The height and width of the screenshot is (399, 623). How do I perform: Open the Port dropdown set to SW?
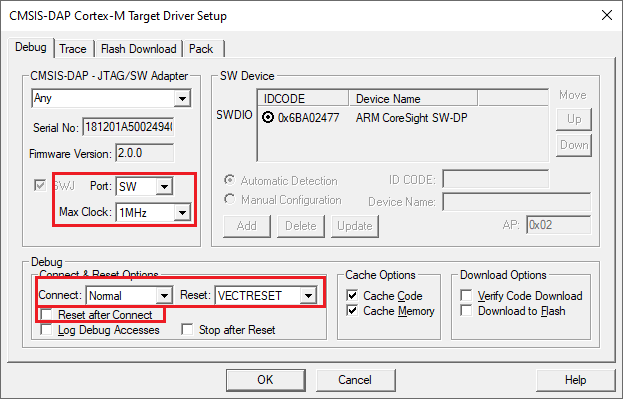click(144, 186)
